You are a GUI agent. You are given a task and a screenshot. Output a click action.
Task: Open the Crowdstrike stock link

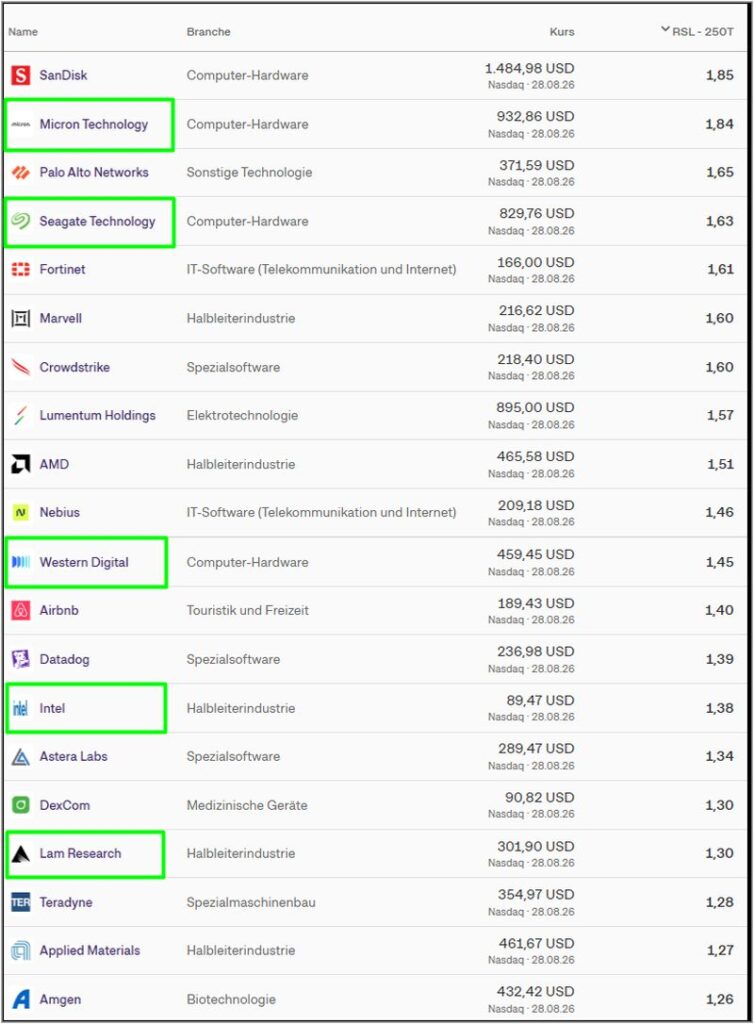74,367
